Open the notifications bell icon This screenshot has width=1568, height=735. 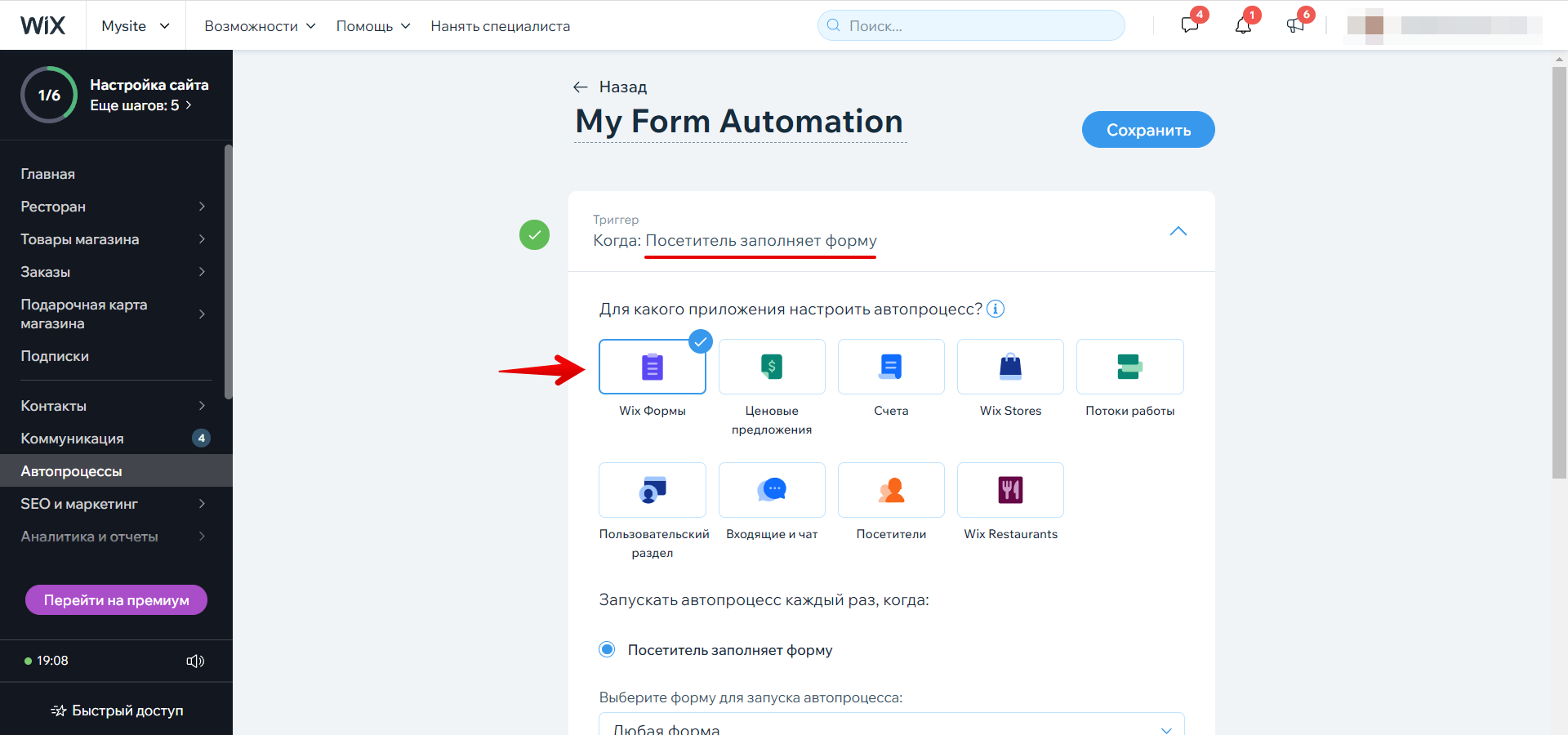point(1243,25)
